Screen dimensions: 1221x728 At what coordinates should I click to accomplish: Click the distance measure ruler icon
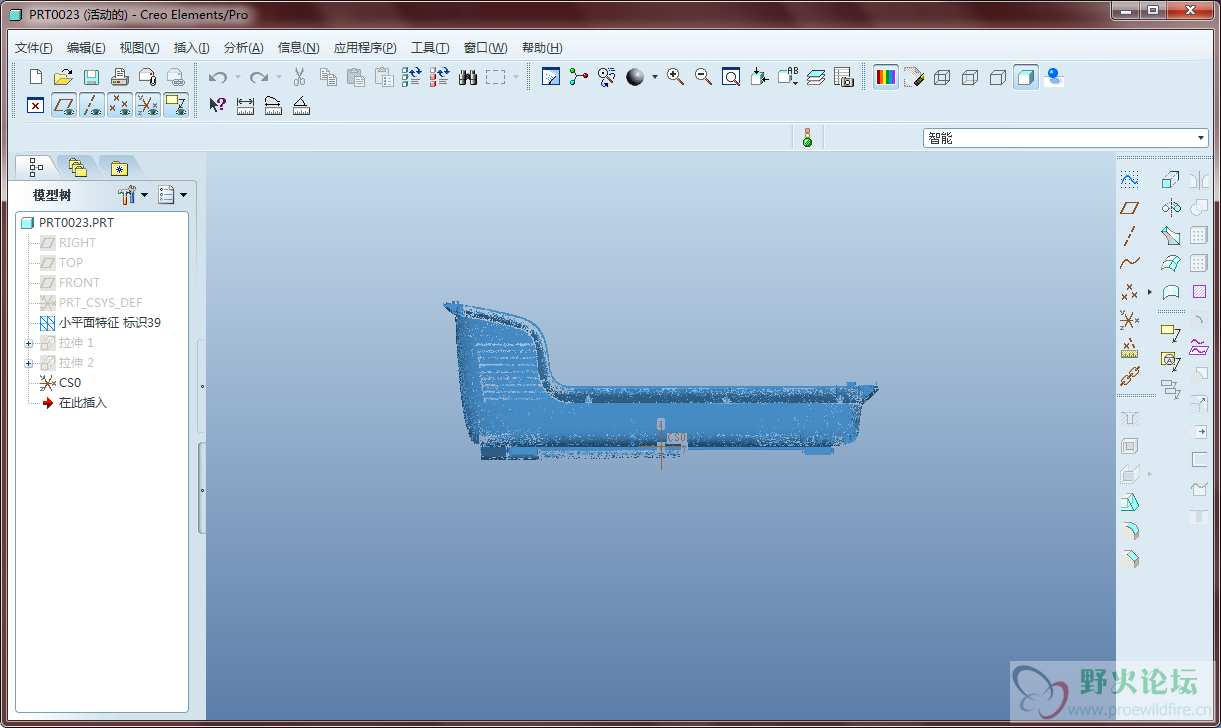245,105
